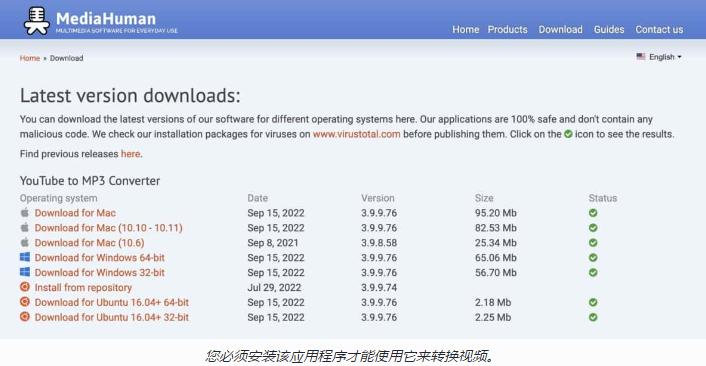Open green status check for 2.18 Mb row
Viewport: 706px width, 366px height.
click(593, 303)
